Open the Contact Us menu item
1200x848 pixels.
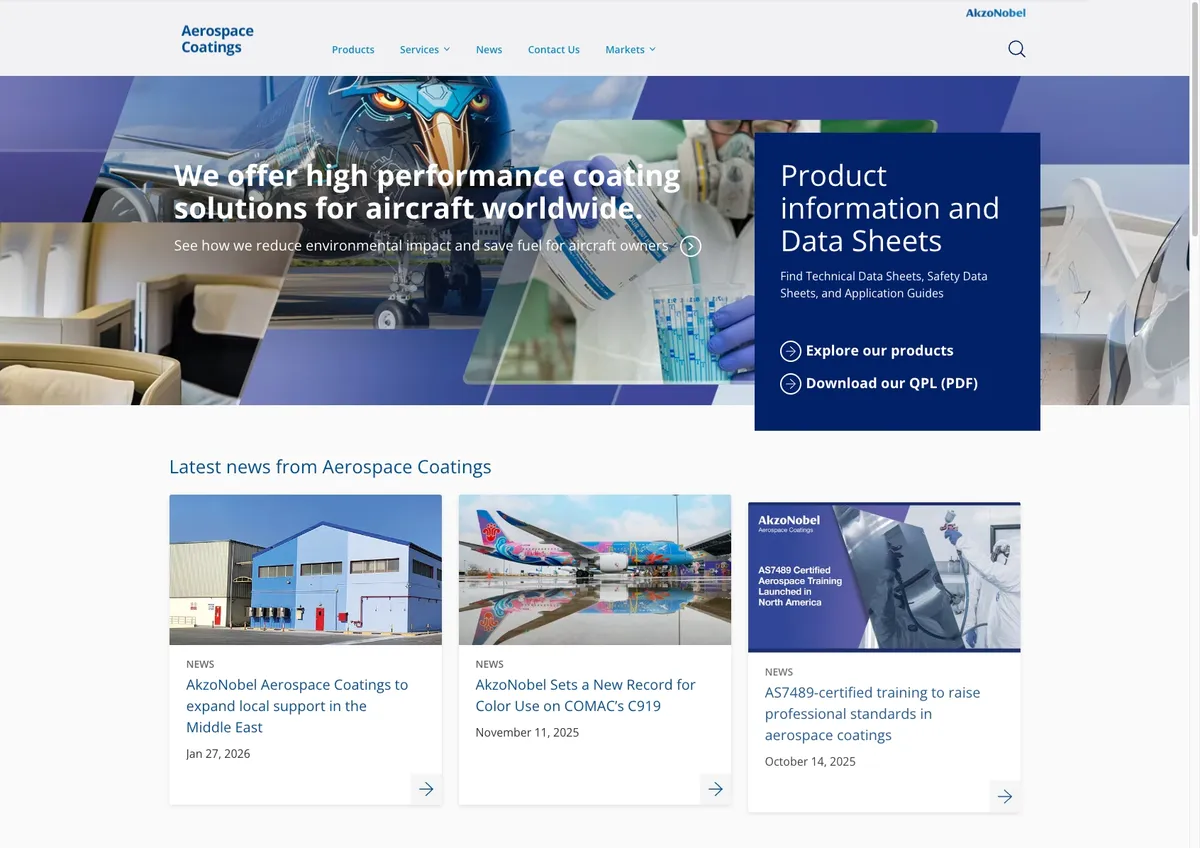point(554,49)
